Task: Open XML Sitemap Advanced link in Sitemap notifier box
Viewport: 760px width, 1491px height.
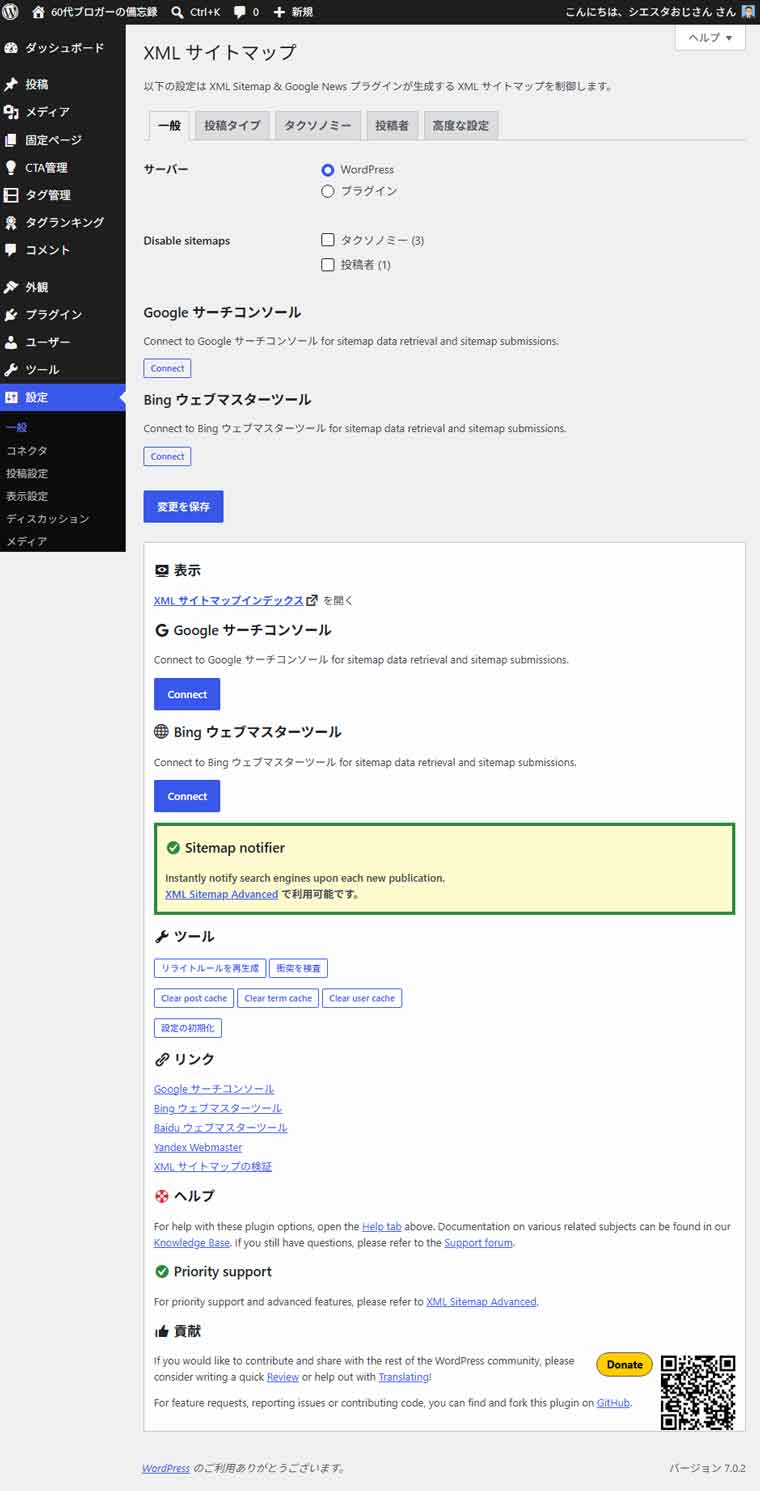Action: [x=222, y=894]
